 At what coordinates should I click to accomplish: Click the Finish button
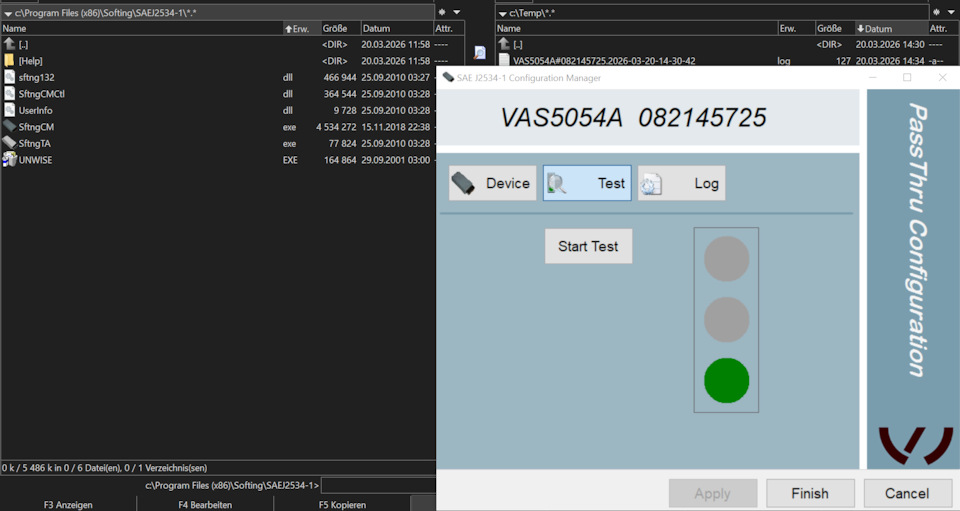click(810, 493)
